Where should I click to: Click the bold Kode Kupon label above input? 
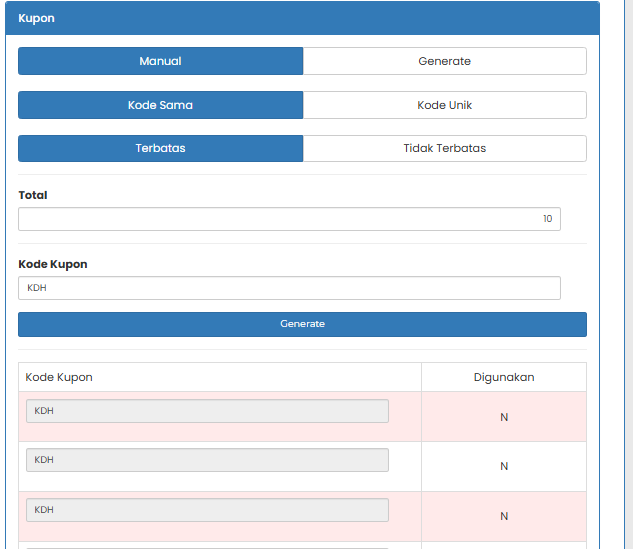pos(53,264)
